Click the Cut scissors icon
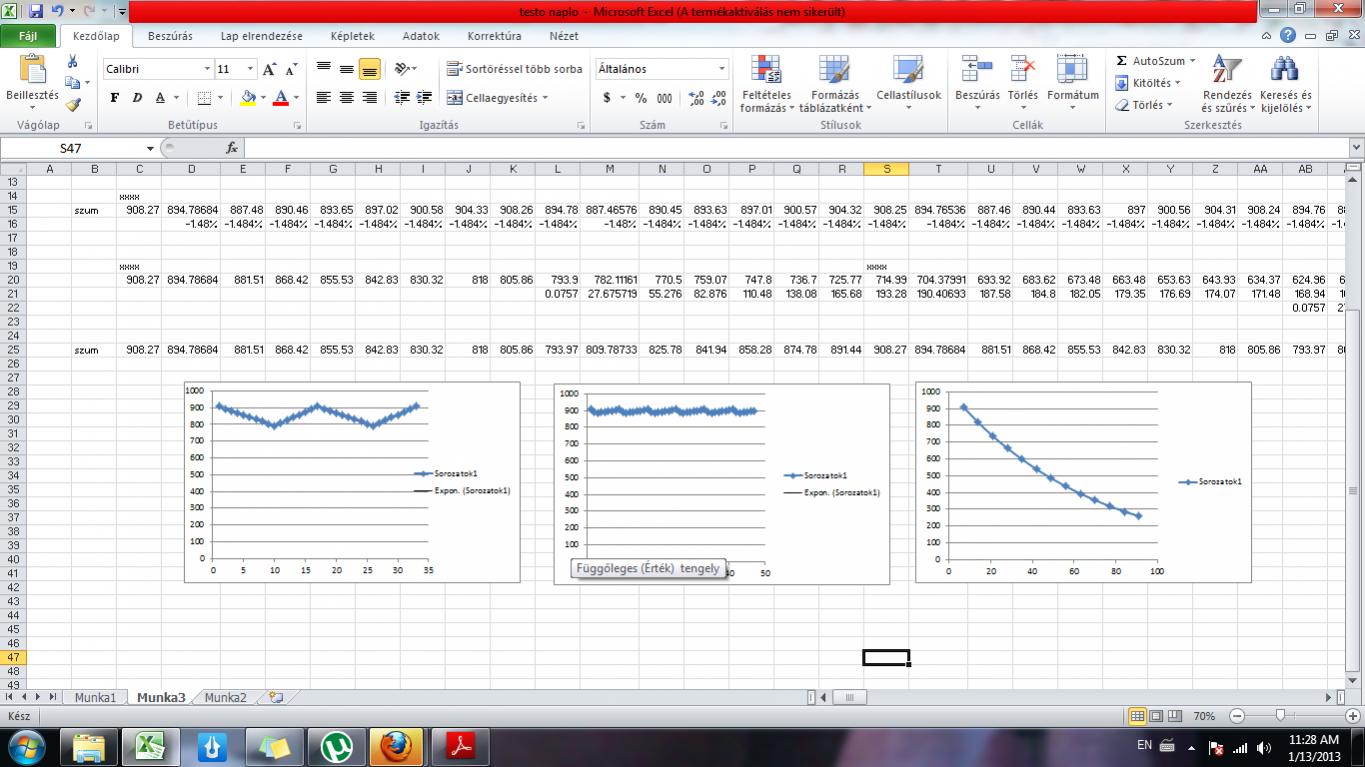 (x=72, y=62)
